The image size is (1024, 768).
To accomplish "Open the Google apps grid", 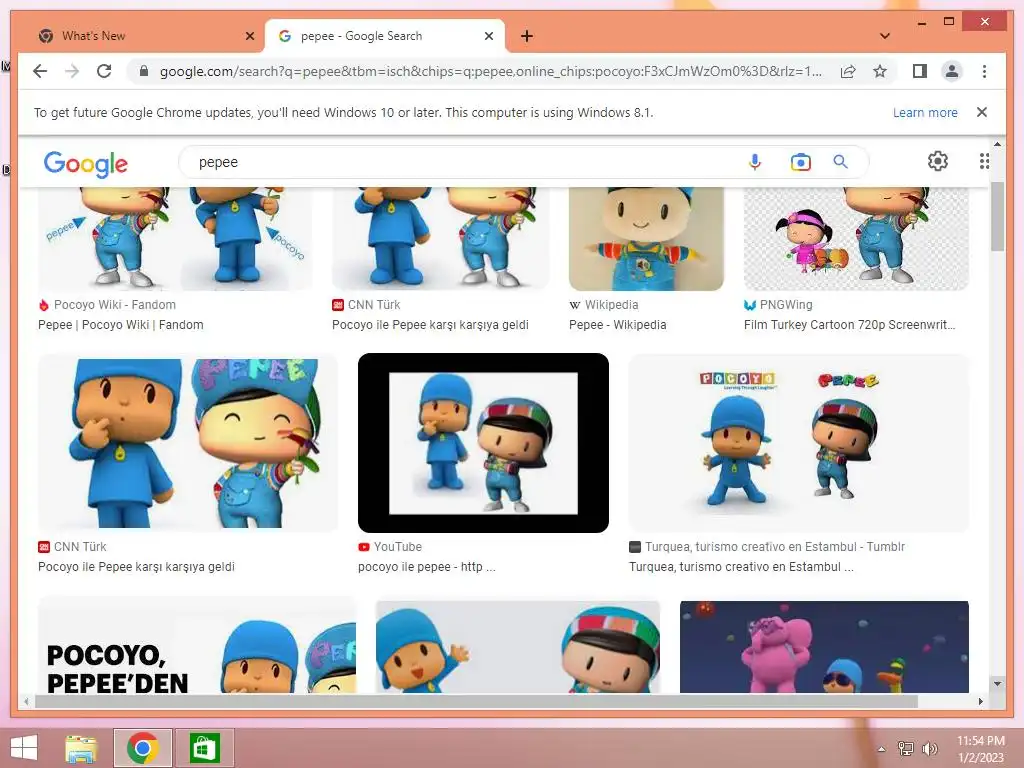I will [984, 161].
